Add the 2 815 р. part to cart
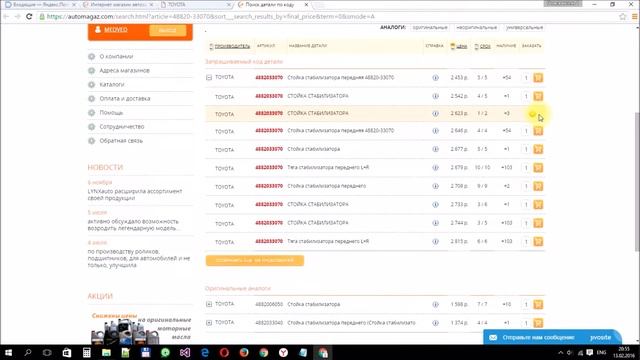This screenshot has height=360, width=640. (x=538, y=242)
